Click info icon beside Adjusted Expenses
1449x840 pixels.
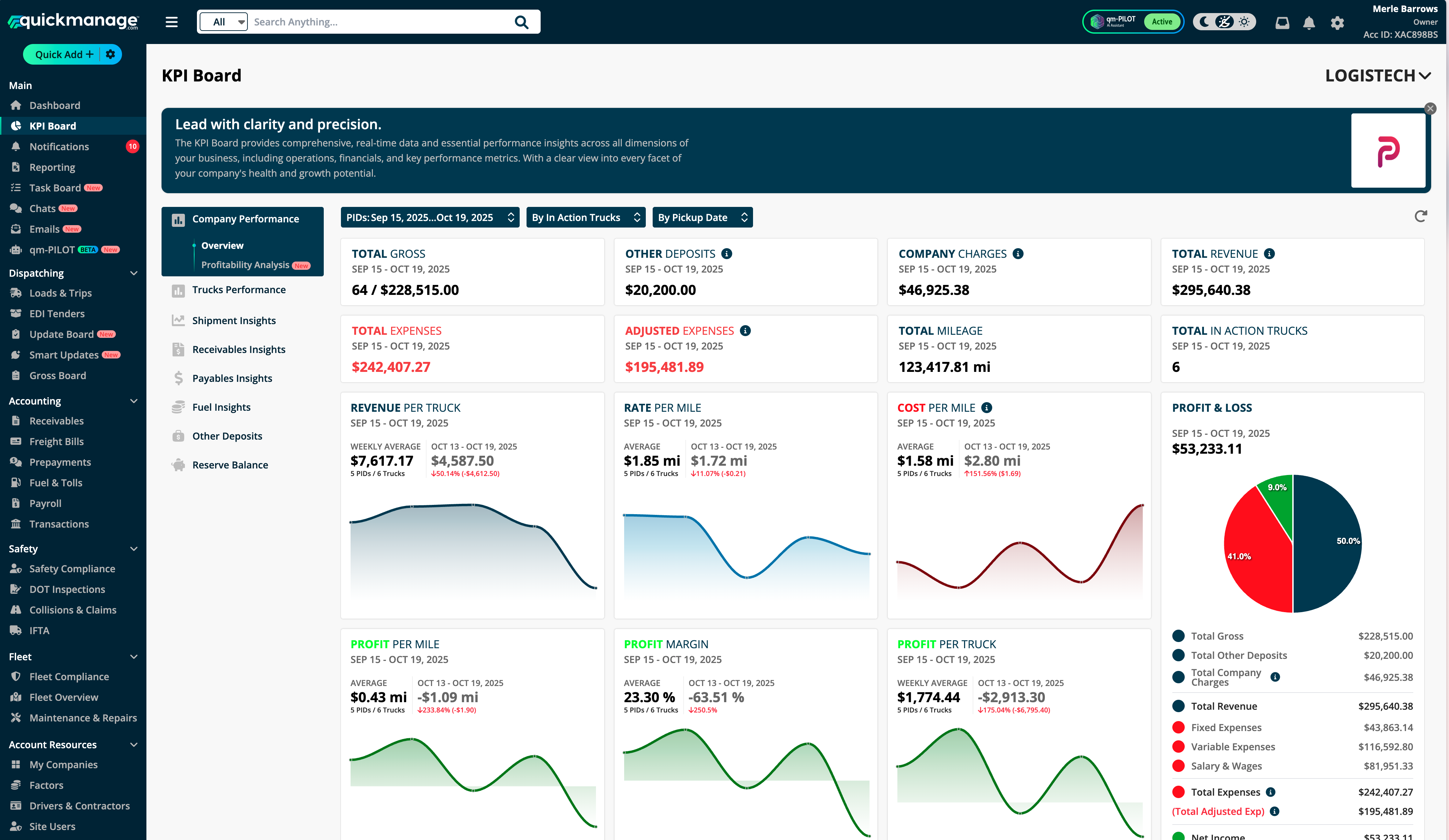(x=745, y=331)
